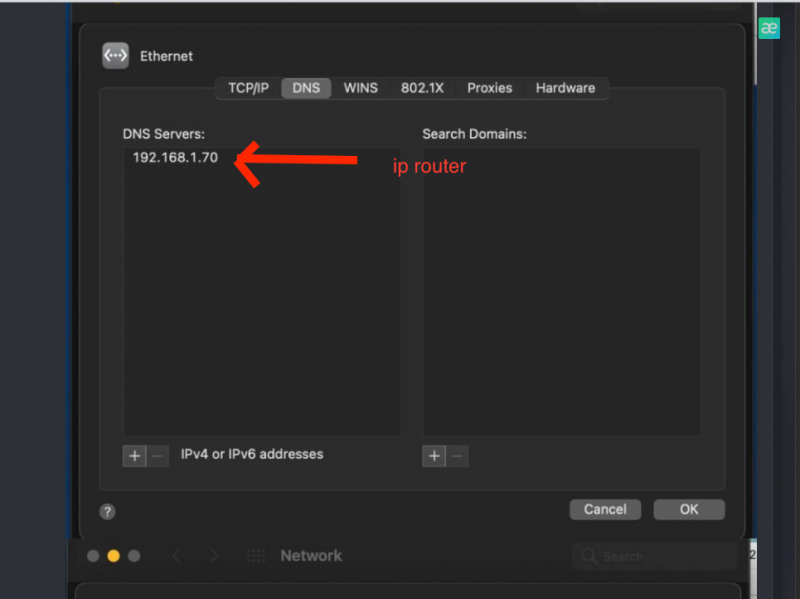This screenshot has height=599, width=800.
Task: Click the magnifier icon in Search field
Action: pyautogui.click(x=589, y=556)
